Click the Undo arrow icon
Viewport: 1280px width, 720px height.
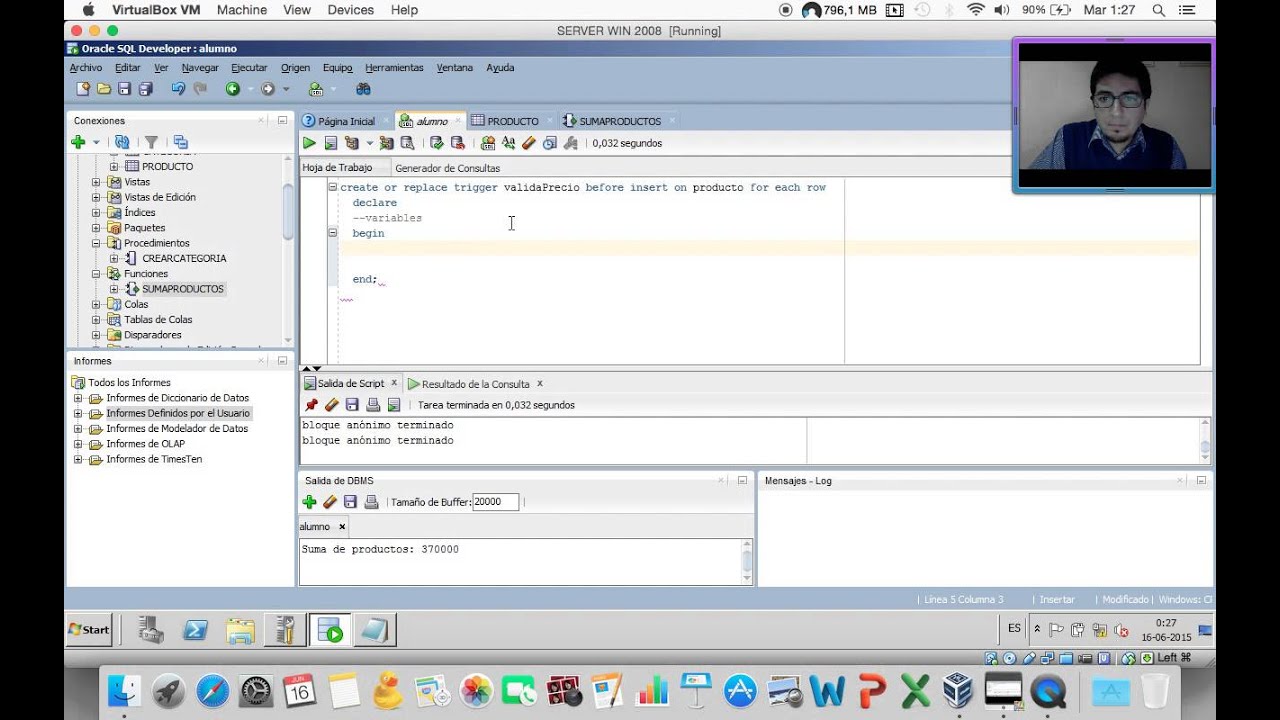pyautogui.click(x=178, y=89)
